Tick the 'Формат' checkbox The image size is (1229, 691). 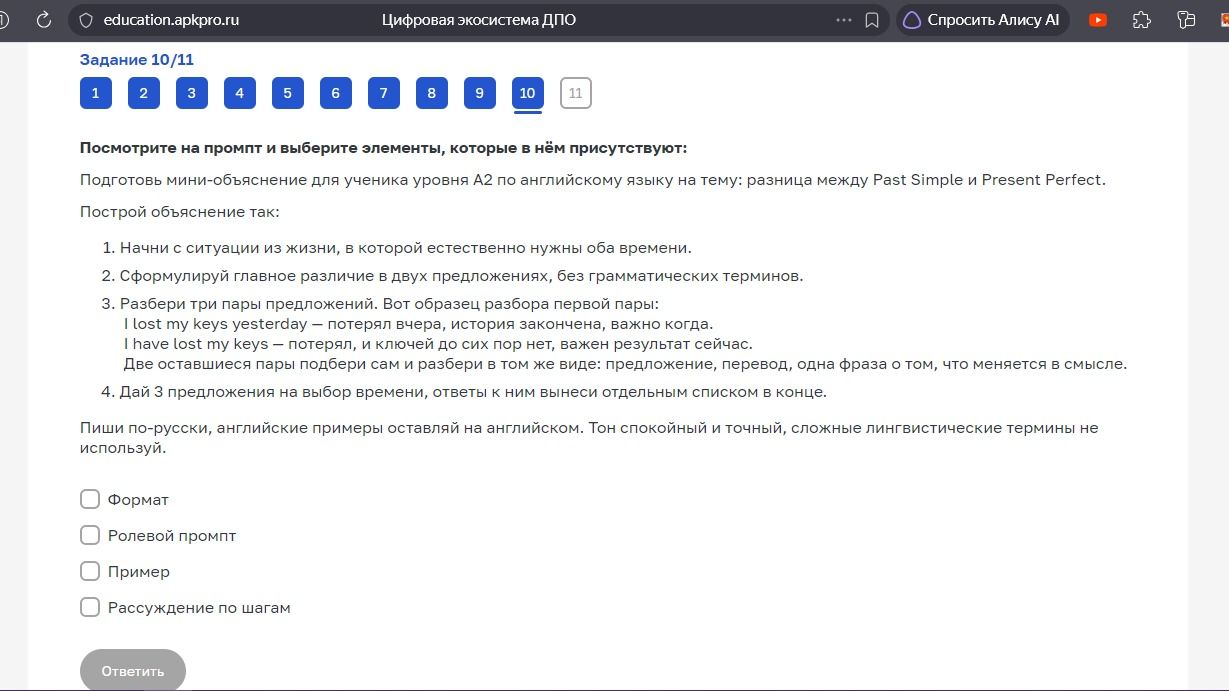90,499
